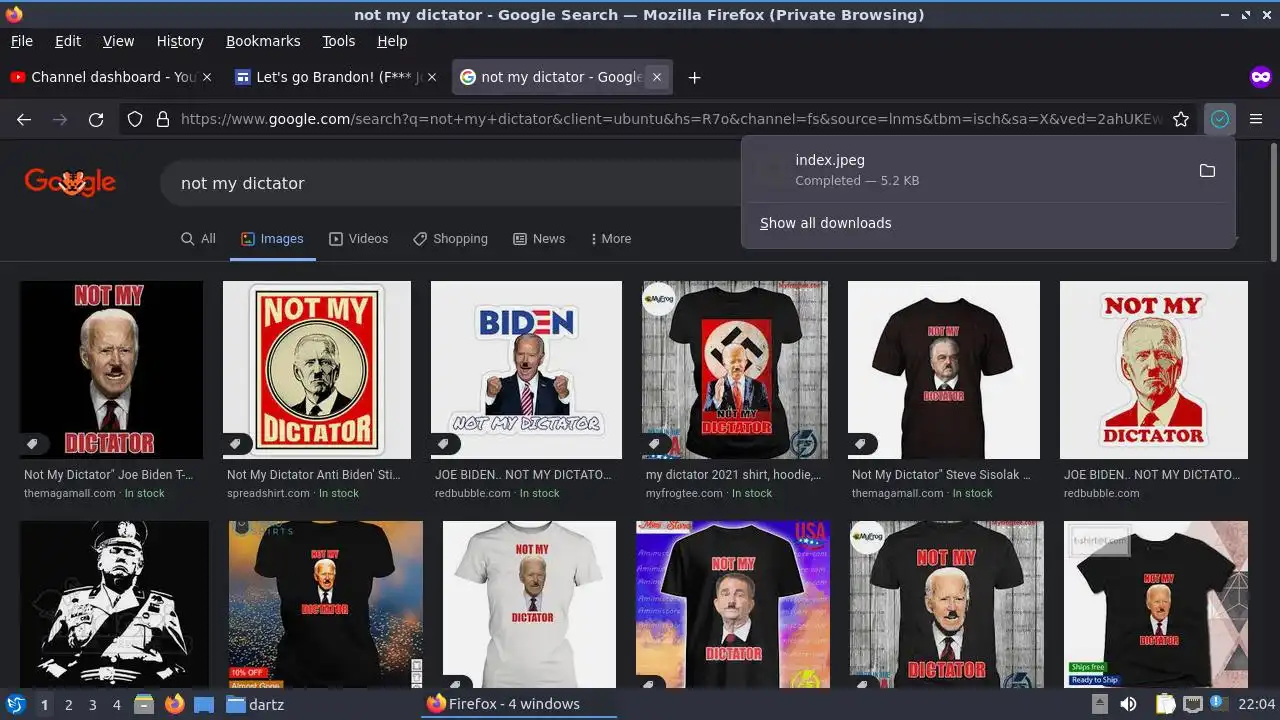Bookmark this page with star icon
Viewport: 1280px width, 720px height.
(x=1181, y=119)
